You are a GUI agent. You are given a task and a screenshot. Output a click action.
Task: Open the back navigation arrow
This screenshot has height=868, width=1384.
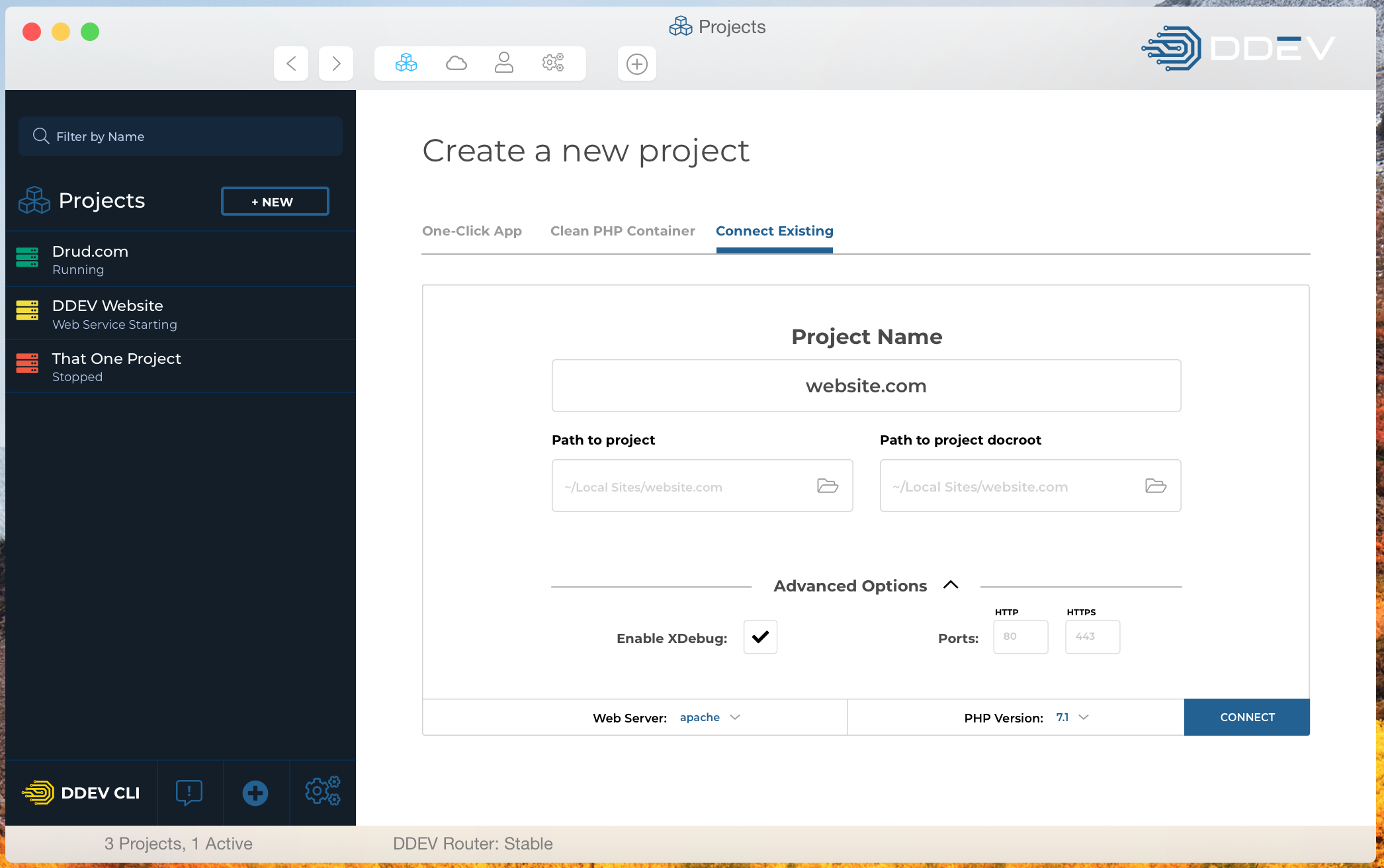291,63
